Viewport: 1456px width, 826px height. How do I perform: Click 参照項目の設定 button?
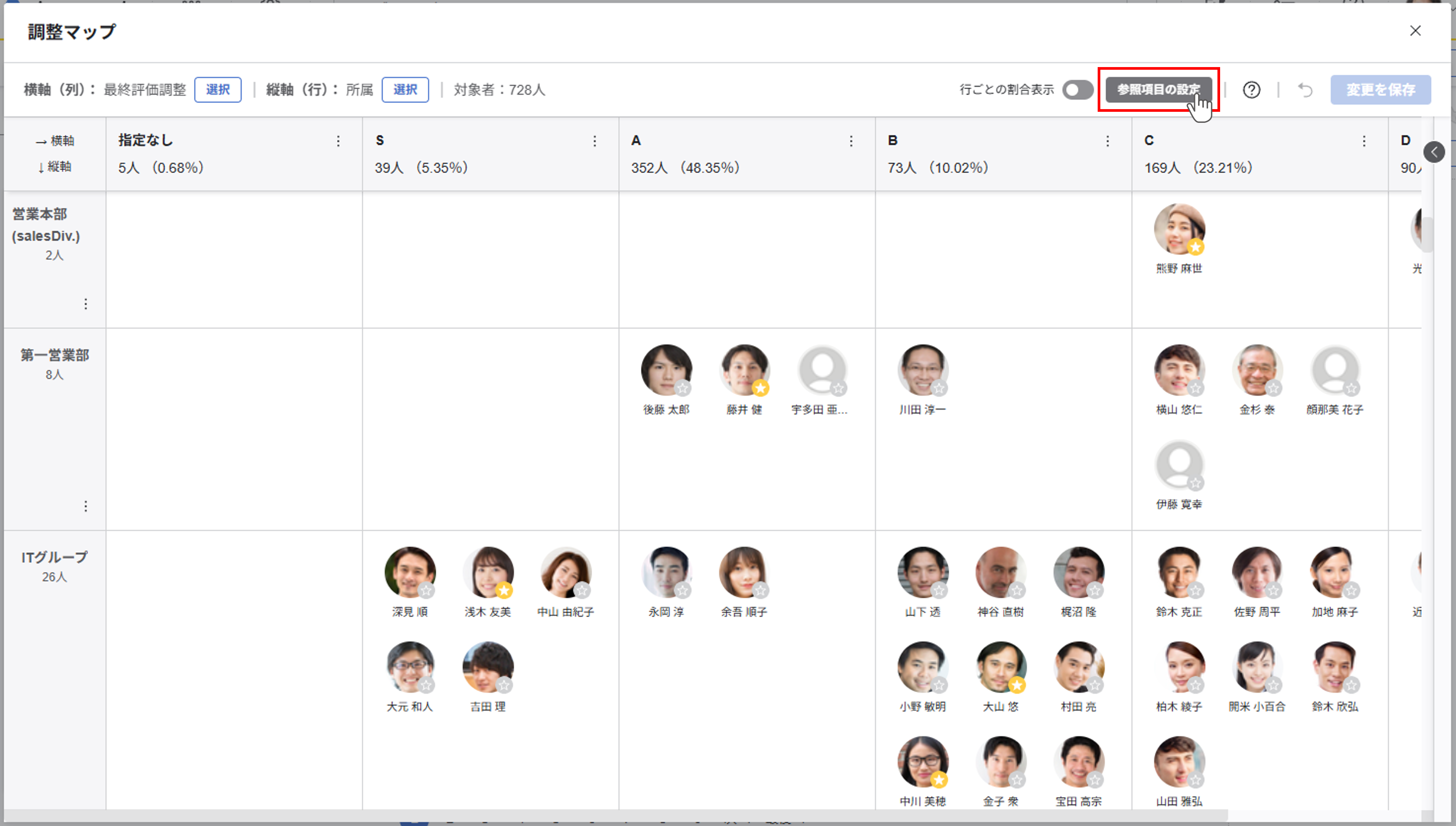(1158, 90)
